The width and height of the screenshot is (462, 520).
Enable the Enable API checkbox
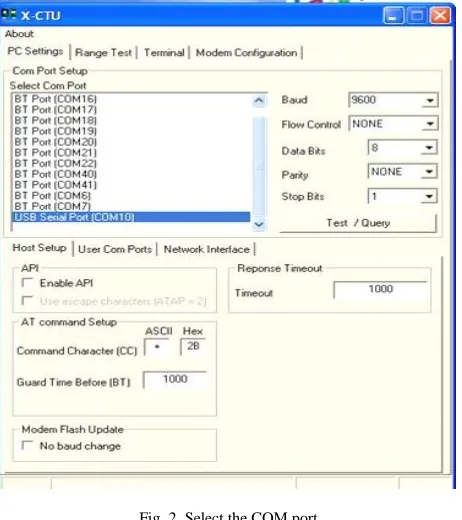[x=27, y=283]
